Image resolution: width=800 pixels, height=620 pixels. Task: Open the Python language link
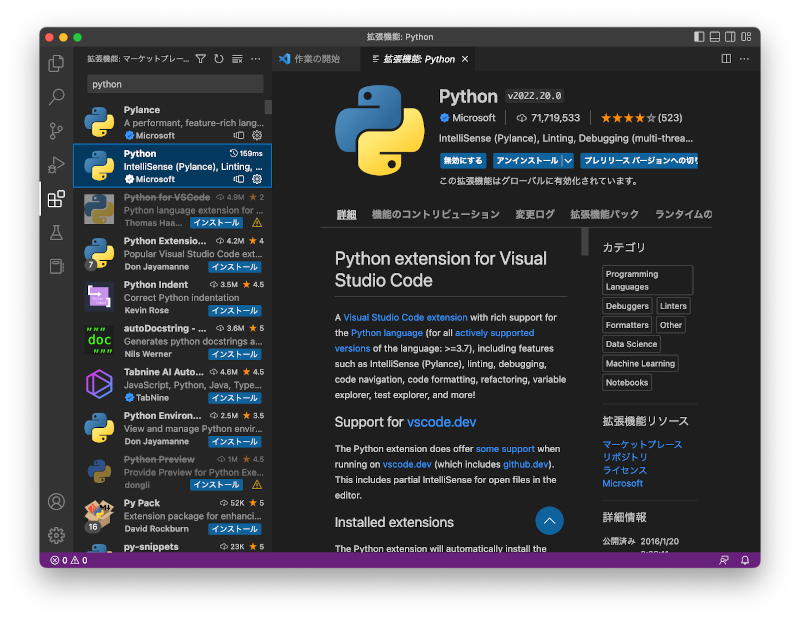[387, 333]
